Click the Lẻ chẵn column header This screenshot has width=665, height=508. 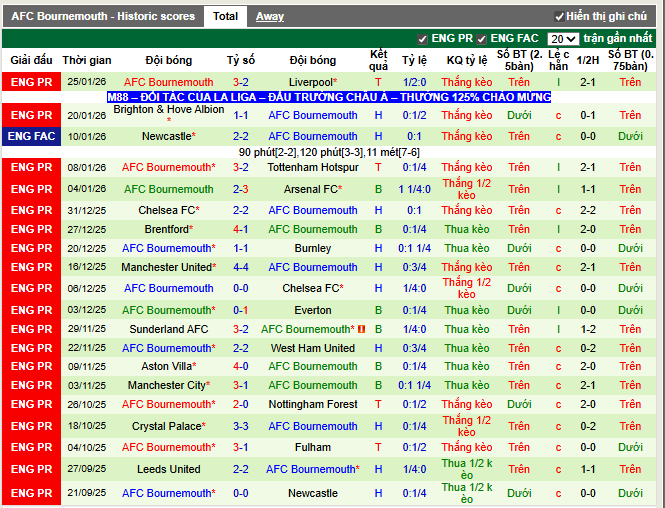558,60
